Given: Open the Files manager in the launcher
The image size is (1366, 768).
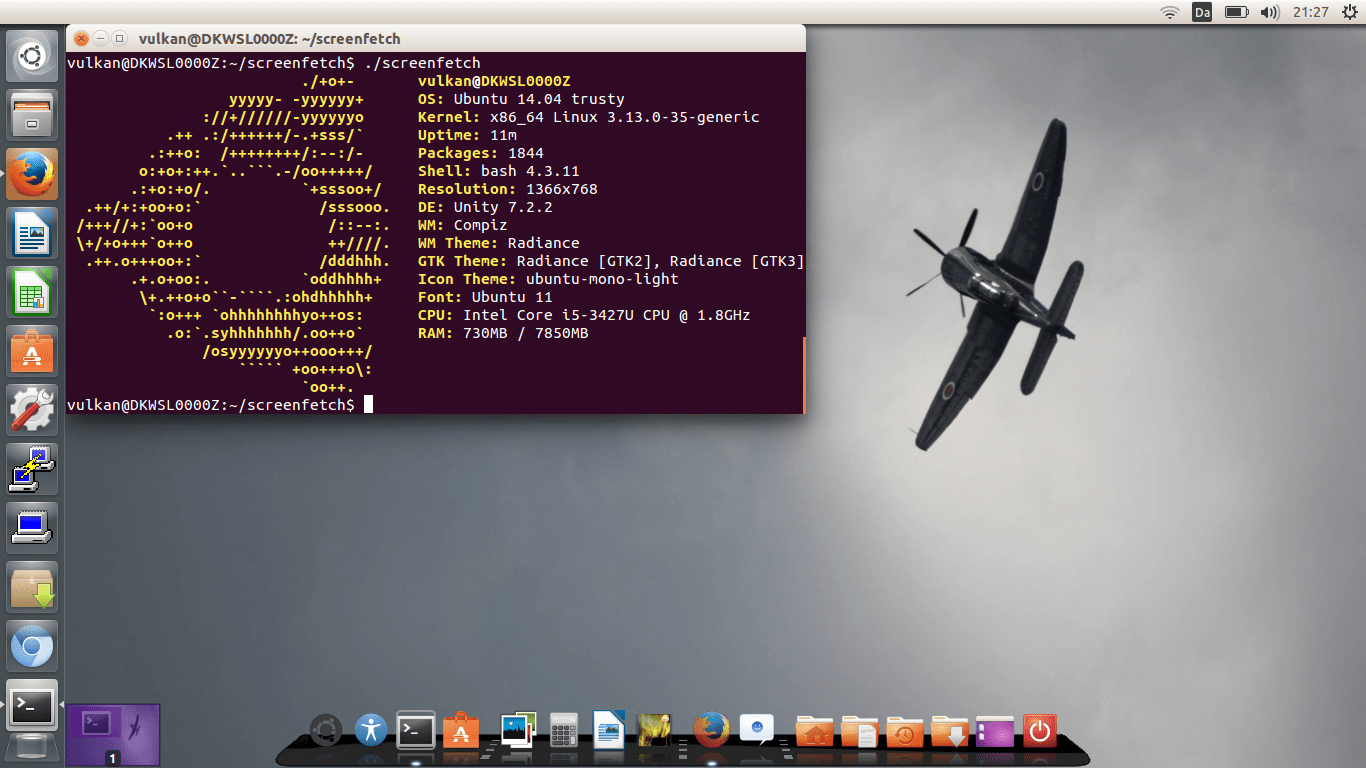Looking at the screenshot, I should click(33, 115).
